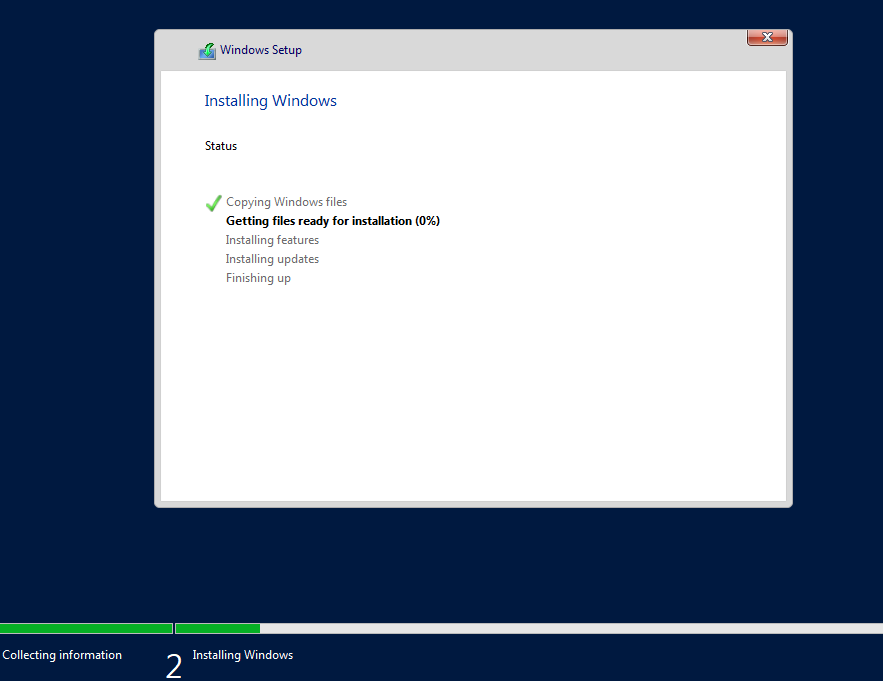Select the 'Copying Windows files' step
The width and height of the screenshot is (883, 681).
coord(286,202)
